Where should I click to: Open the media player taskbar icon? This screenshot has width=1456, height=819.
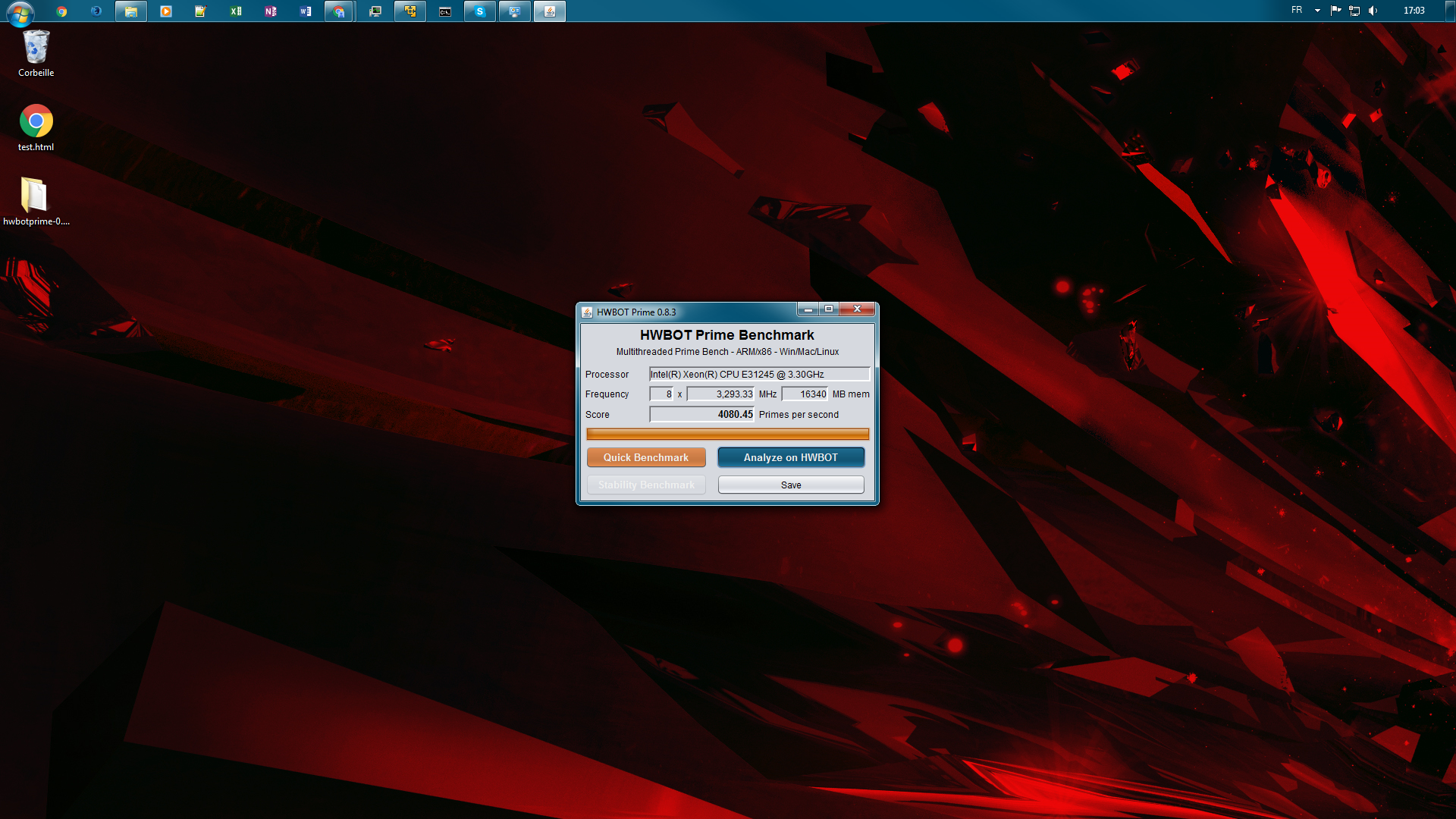(x=166, y=11)
